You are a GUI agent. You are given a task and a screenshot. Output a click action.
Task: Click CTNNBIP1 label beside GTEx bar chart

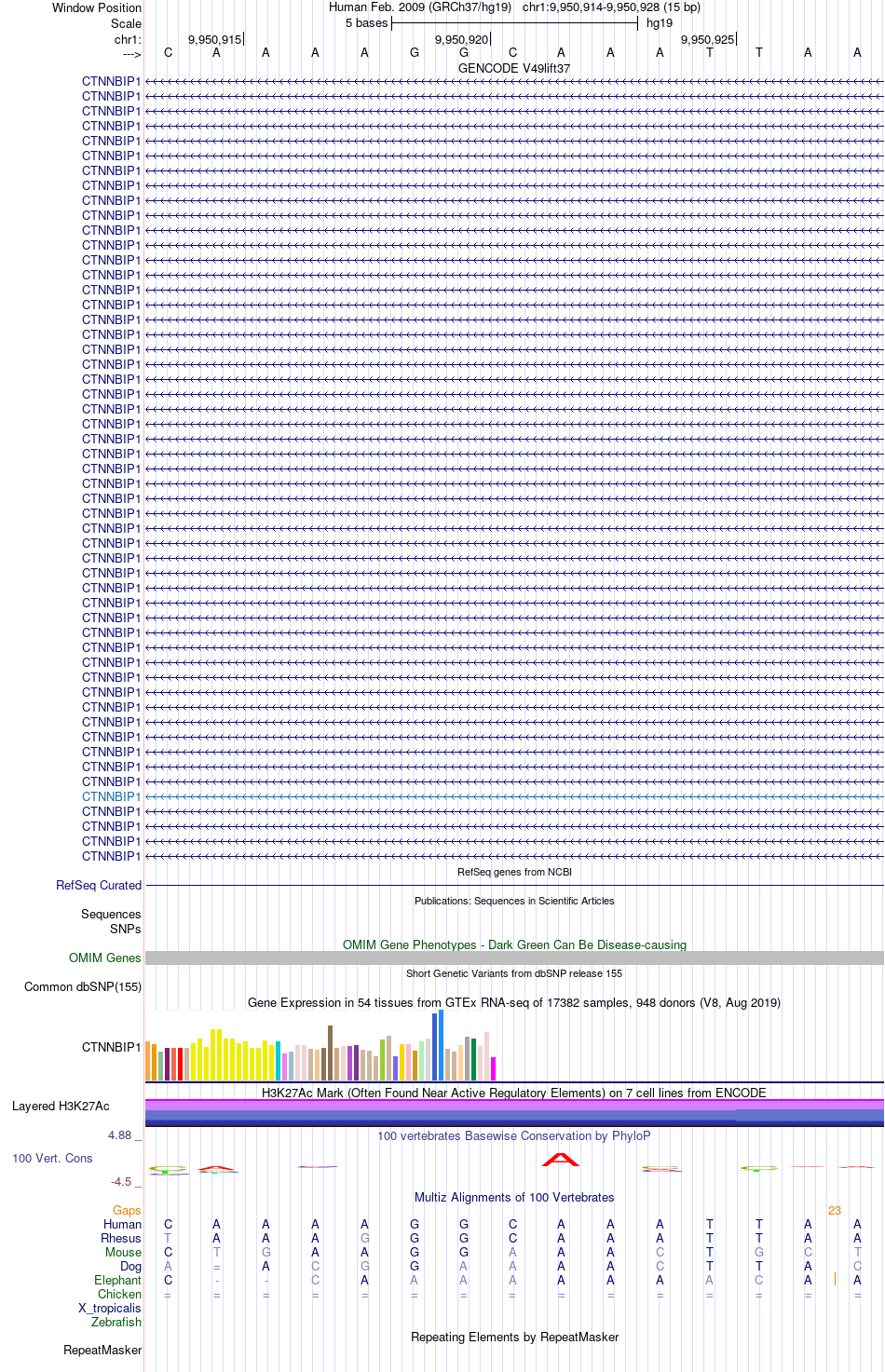(111, 1047)
